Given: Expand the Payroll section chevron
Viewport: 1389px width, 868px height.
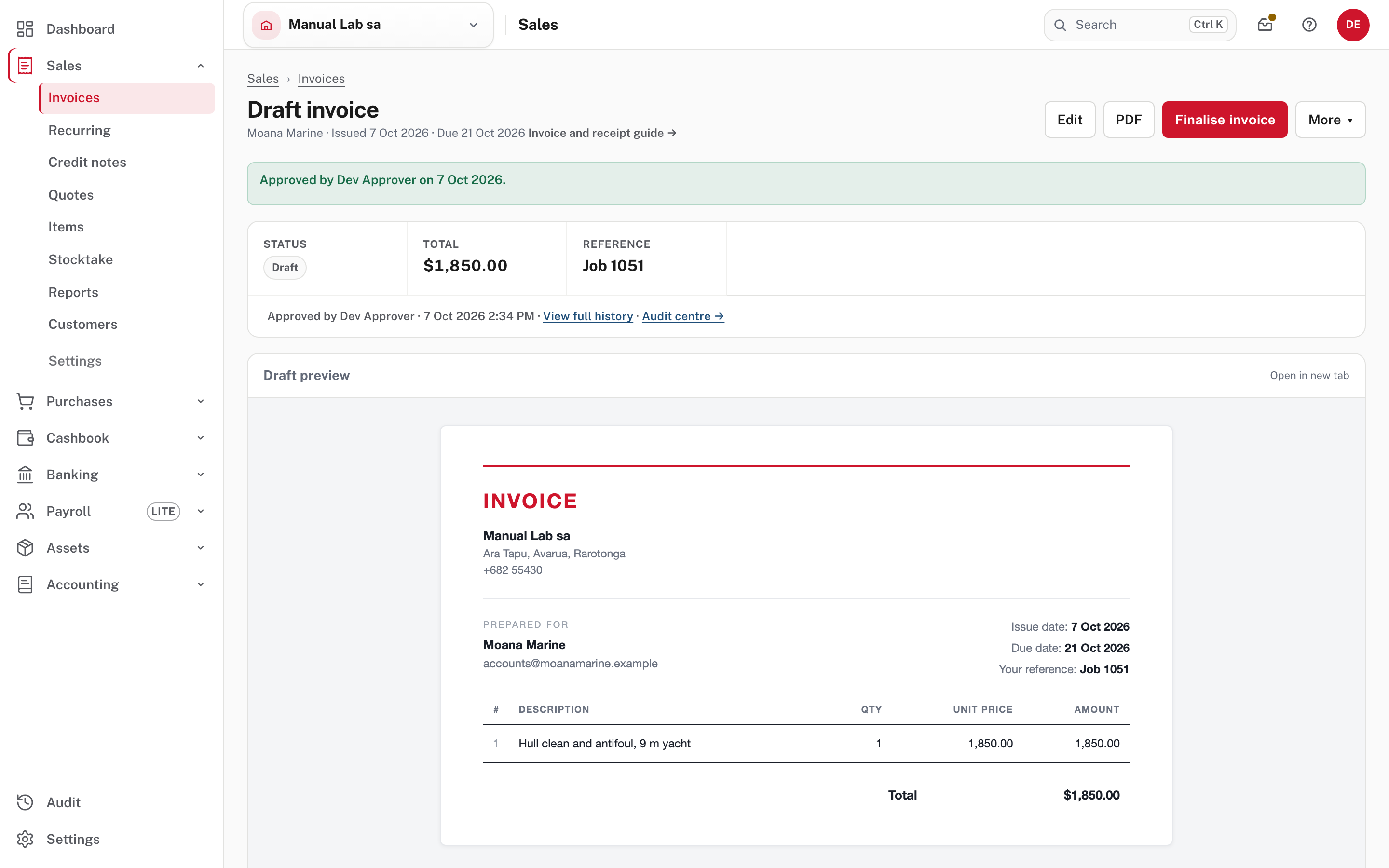Looking at the screenshot, I should (x=201, y=512).
